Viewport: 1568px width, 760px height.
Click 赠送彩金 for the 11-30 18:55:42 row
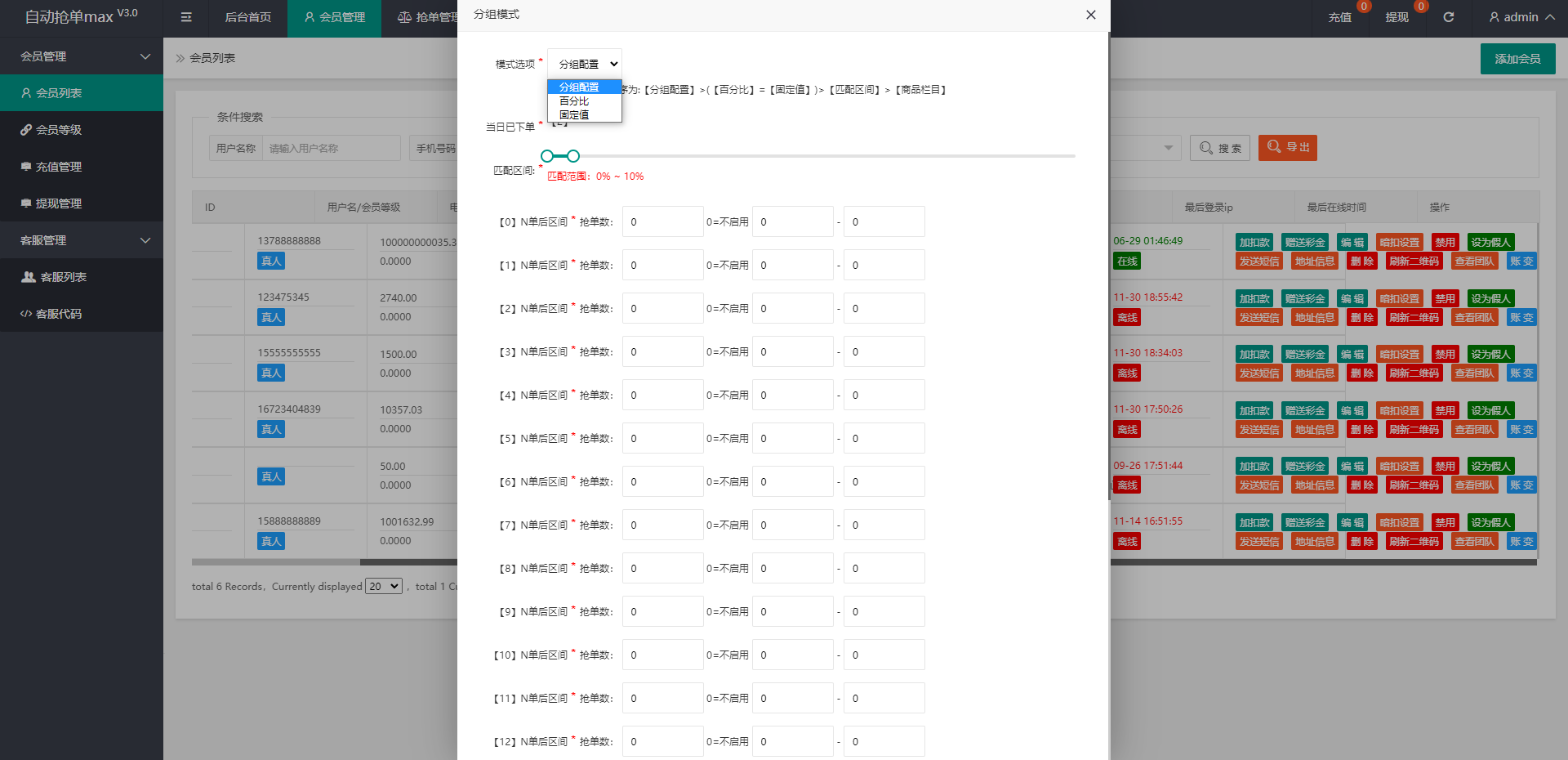click(x=1305, y=299)
